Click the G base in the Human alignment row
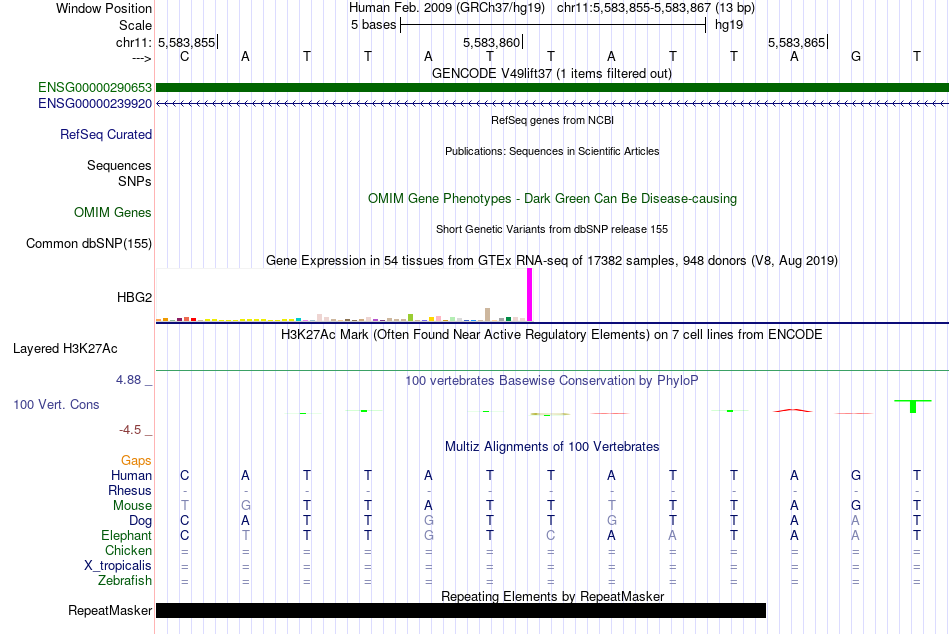Screen dimensions: 950x634 click(855, 475)
